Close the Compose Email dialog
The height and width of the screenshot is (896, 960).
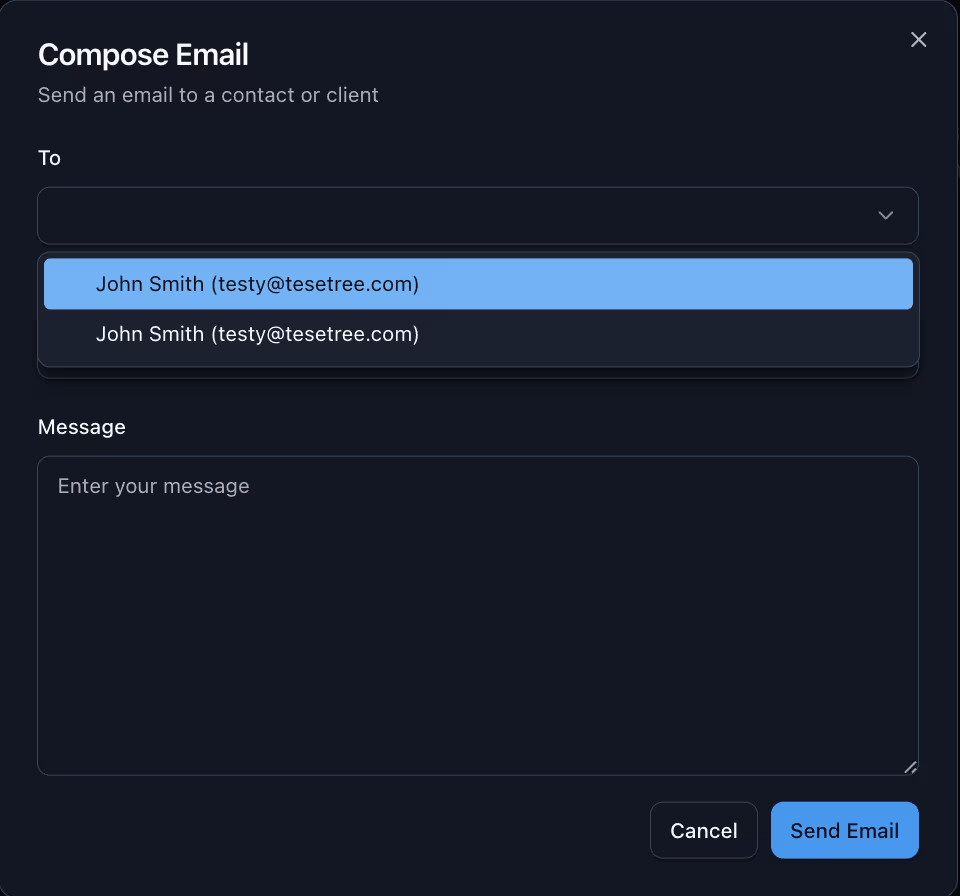918,40
